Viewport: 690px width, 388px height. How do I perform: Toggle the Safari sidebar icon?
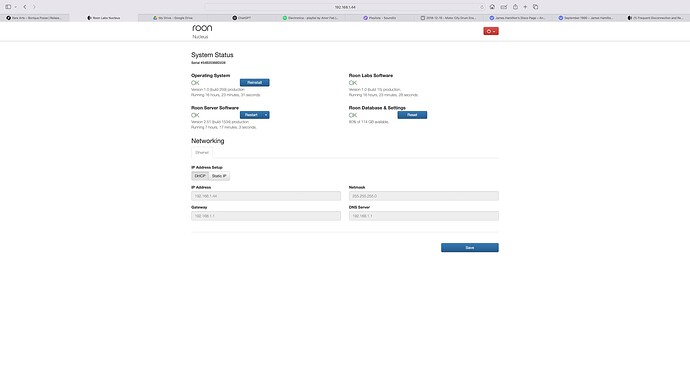pyautogui.click(x=8, y=7)
